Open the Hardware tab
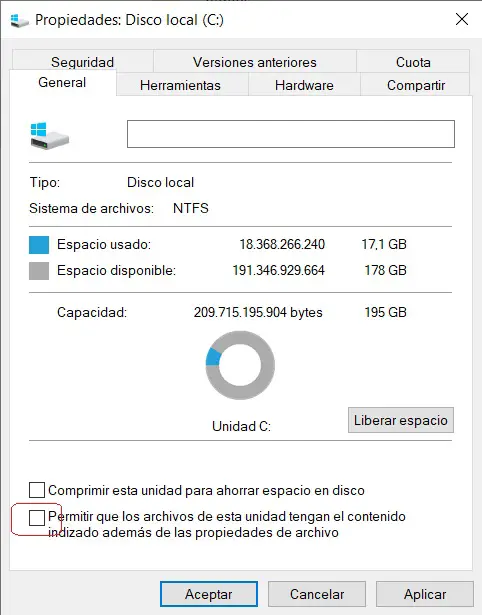482x615 pixels. (x=304, y=85)
